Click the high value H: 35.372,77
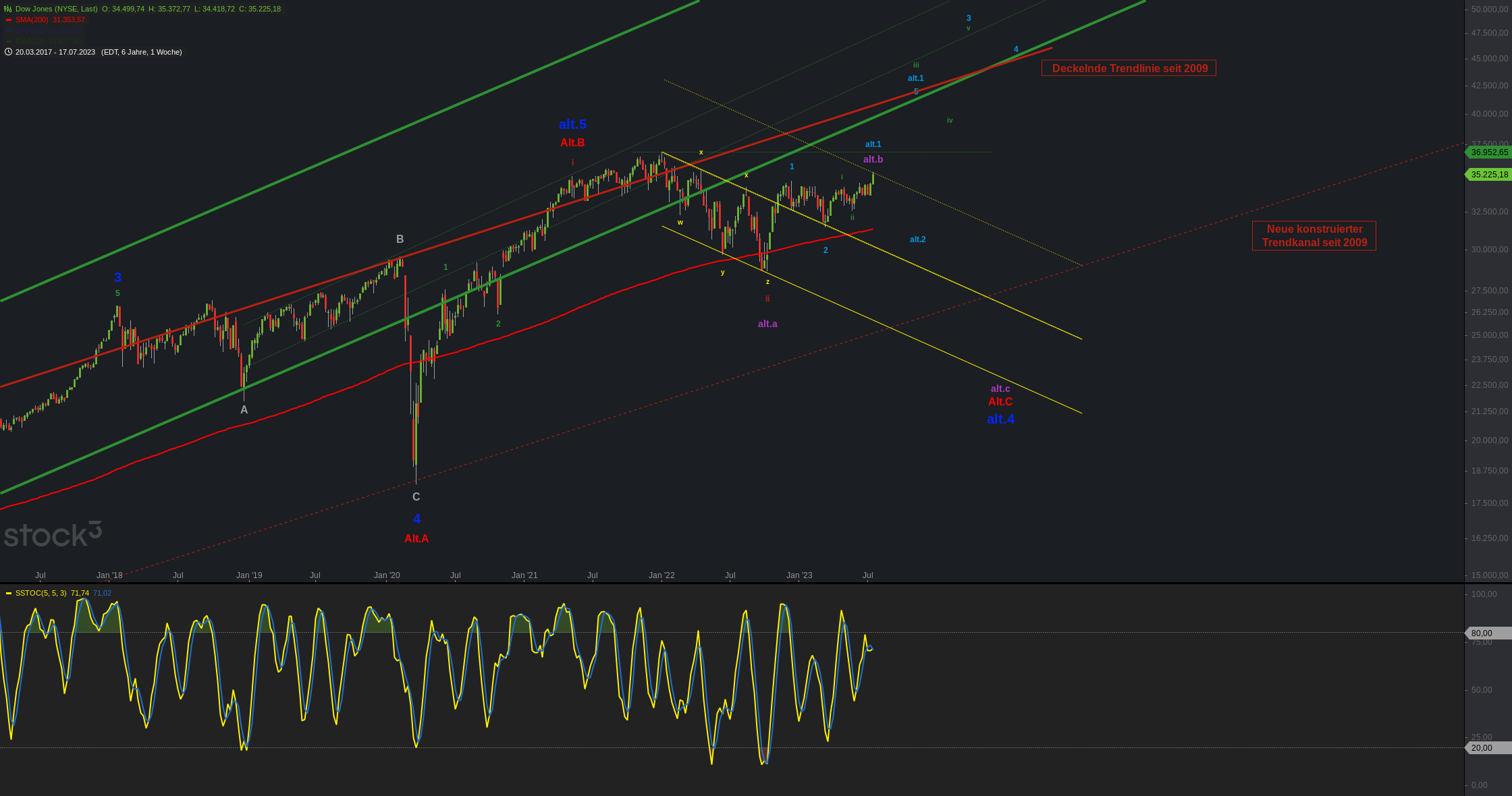The image size is (1512, 796). (x=169, y=9)
